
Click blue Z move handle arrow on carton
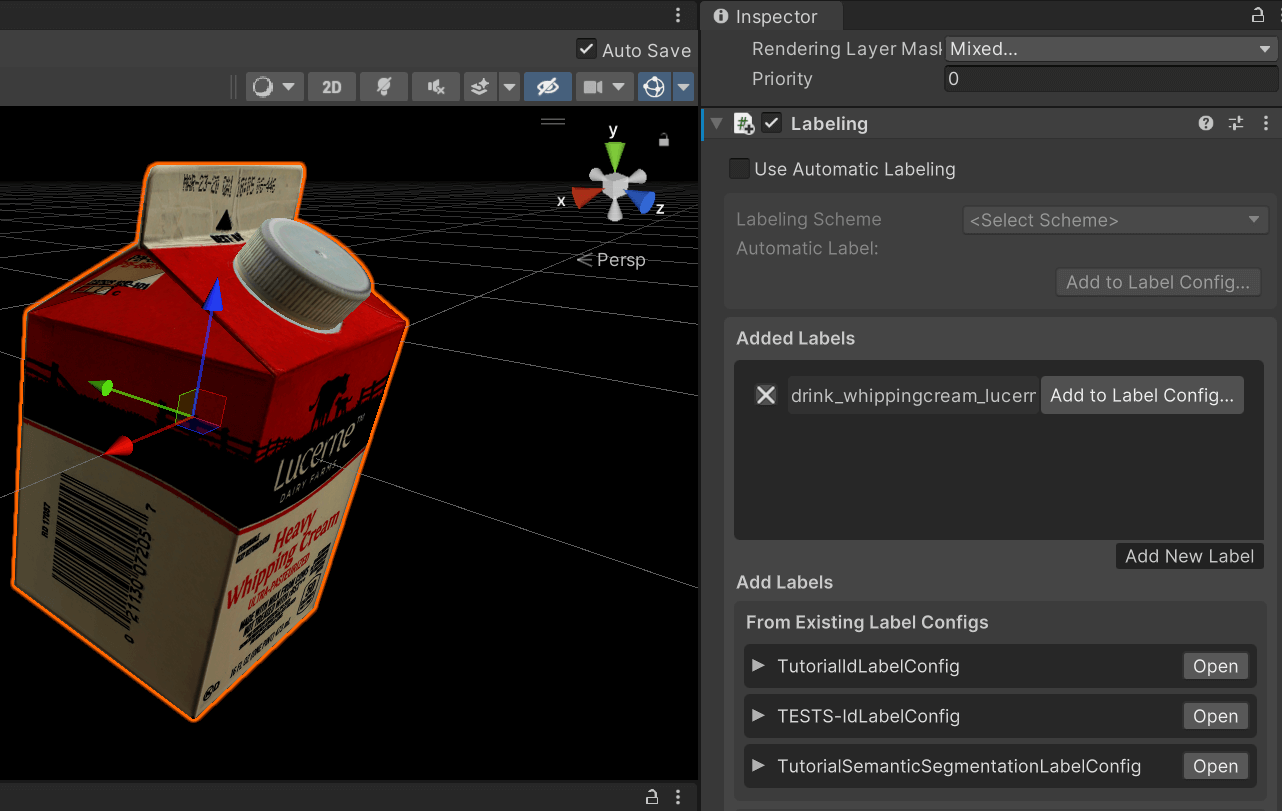pyautogui.click(x=212, y=297)
